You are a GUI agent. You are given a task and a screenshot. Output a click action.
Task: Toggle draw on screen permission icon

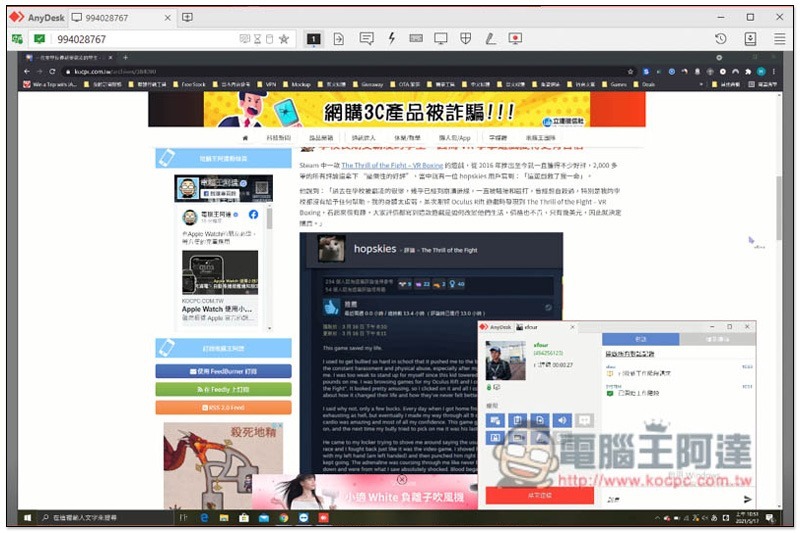(x=540, y=438)
